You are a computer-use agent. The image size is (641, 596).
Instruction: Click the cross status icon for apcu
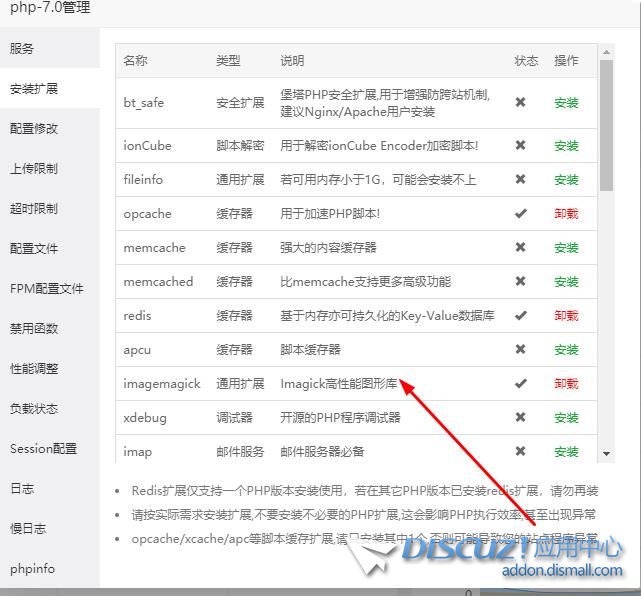click(x=520, y=350)
